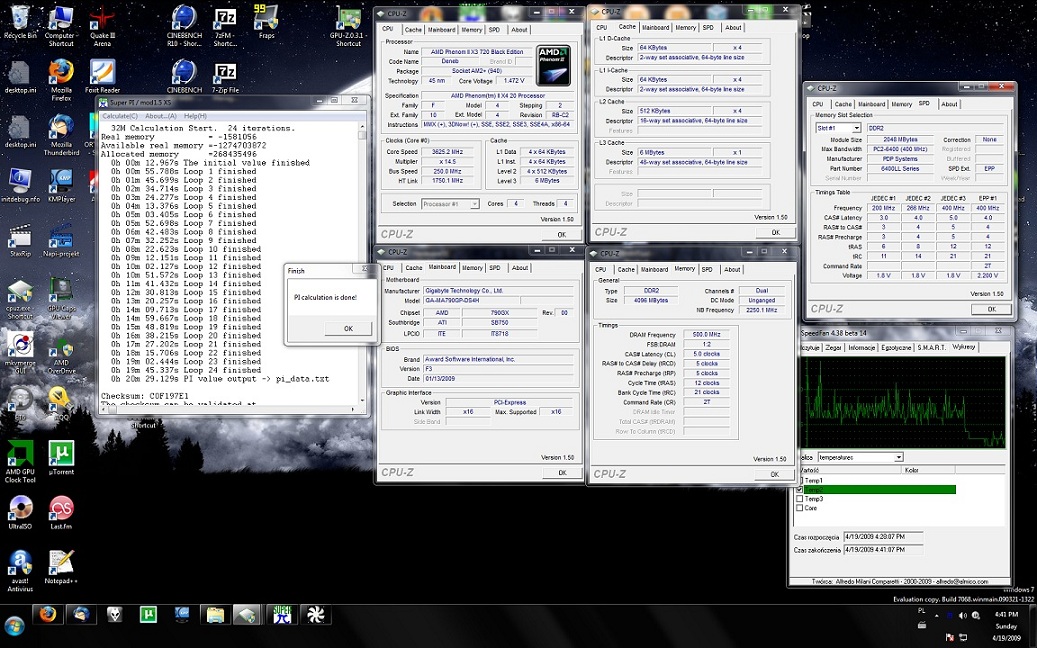Click OK in the CPU-Z cache window
The height and width of the screenshot is (648, 1037).
coord(776,233)
